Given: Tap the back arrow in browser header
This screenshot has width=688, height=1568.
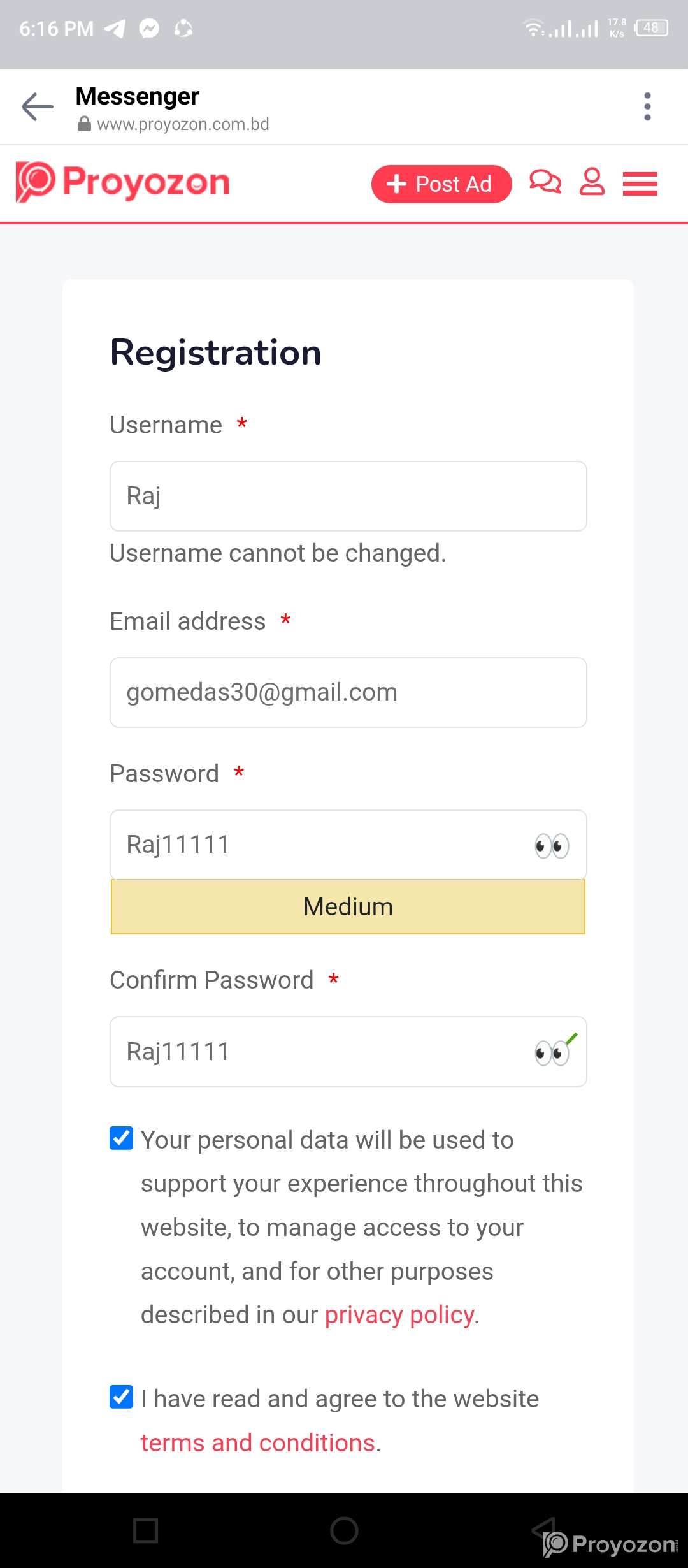Looking at the screenshot, I should point(38,106).
